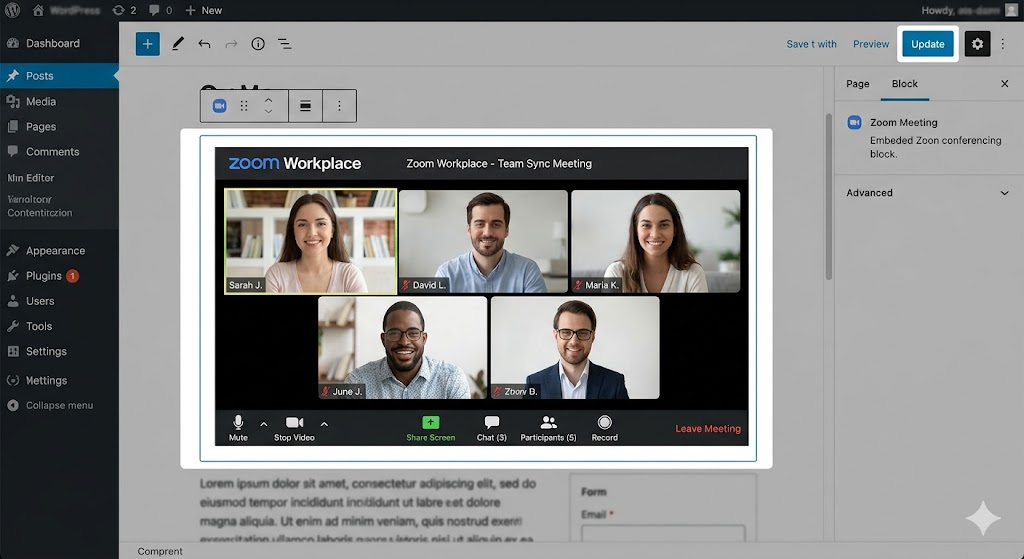This screenshot has width=1024, height=559.
Task: Mute microphone in Zoom meeting
Action: 238,427
